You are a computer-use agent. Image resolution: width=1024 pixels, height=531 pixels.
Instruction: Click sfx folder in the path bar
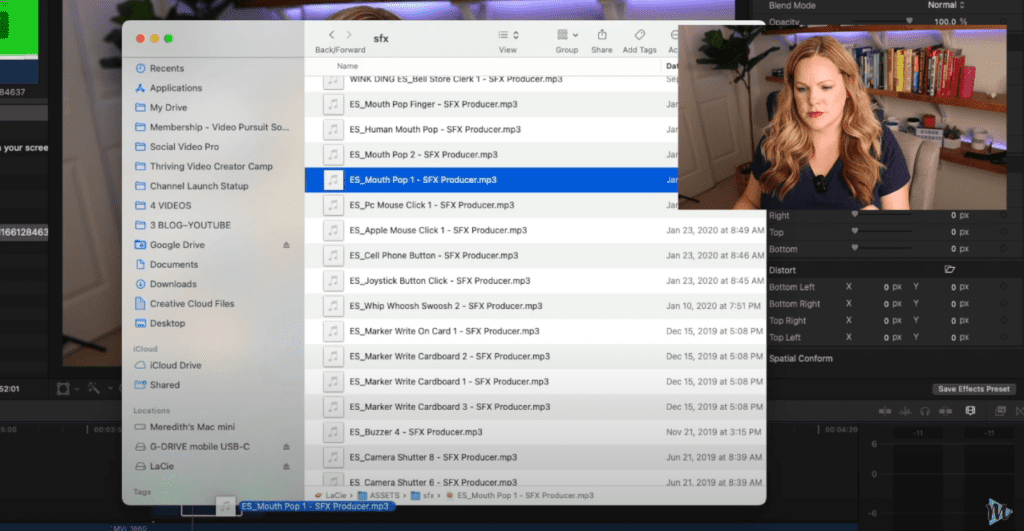tap(423, 496)
